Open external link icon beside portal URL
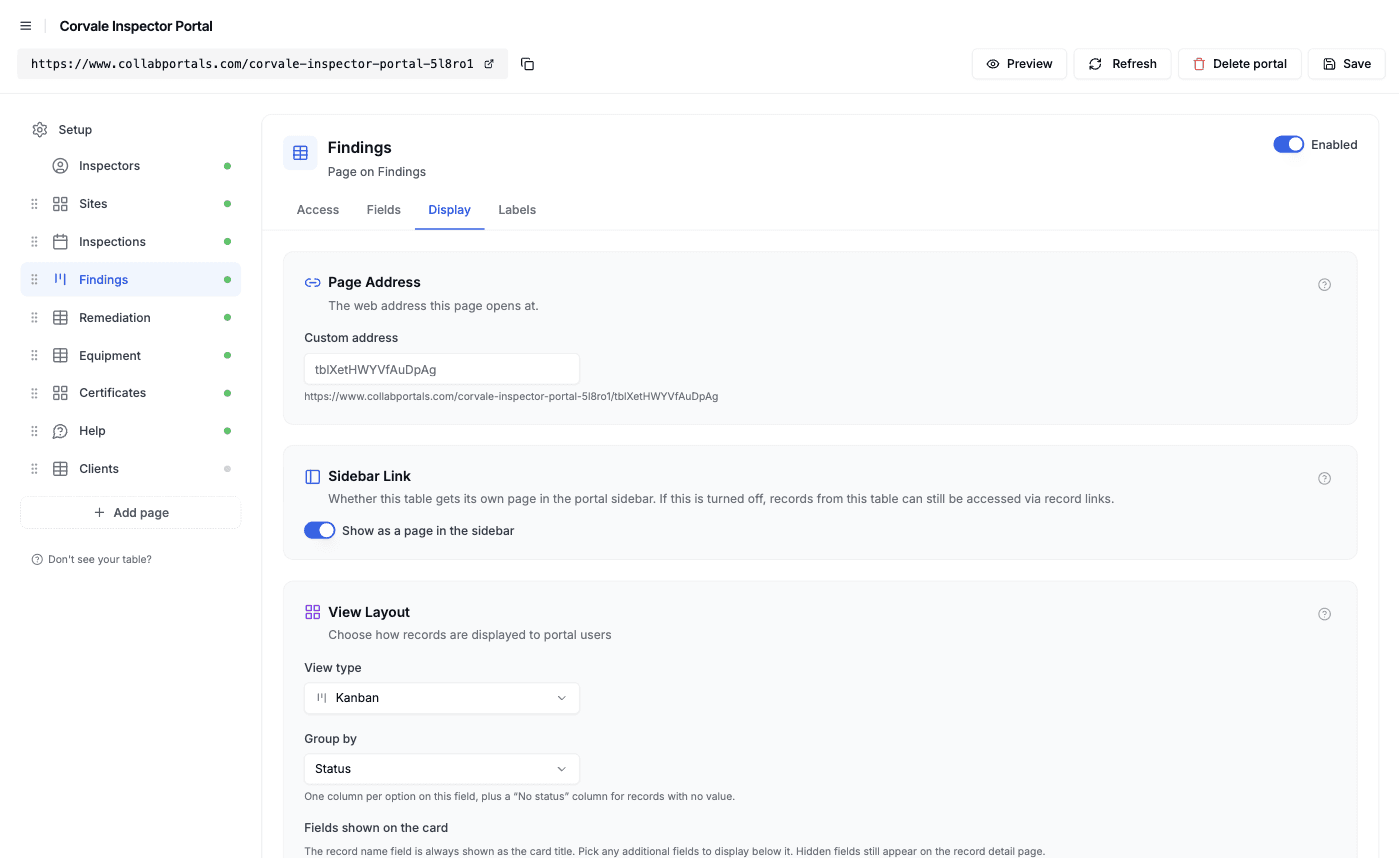This screenshot has width=1399, height=858. [489, 64]
